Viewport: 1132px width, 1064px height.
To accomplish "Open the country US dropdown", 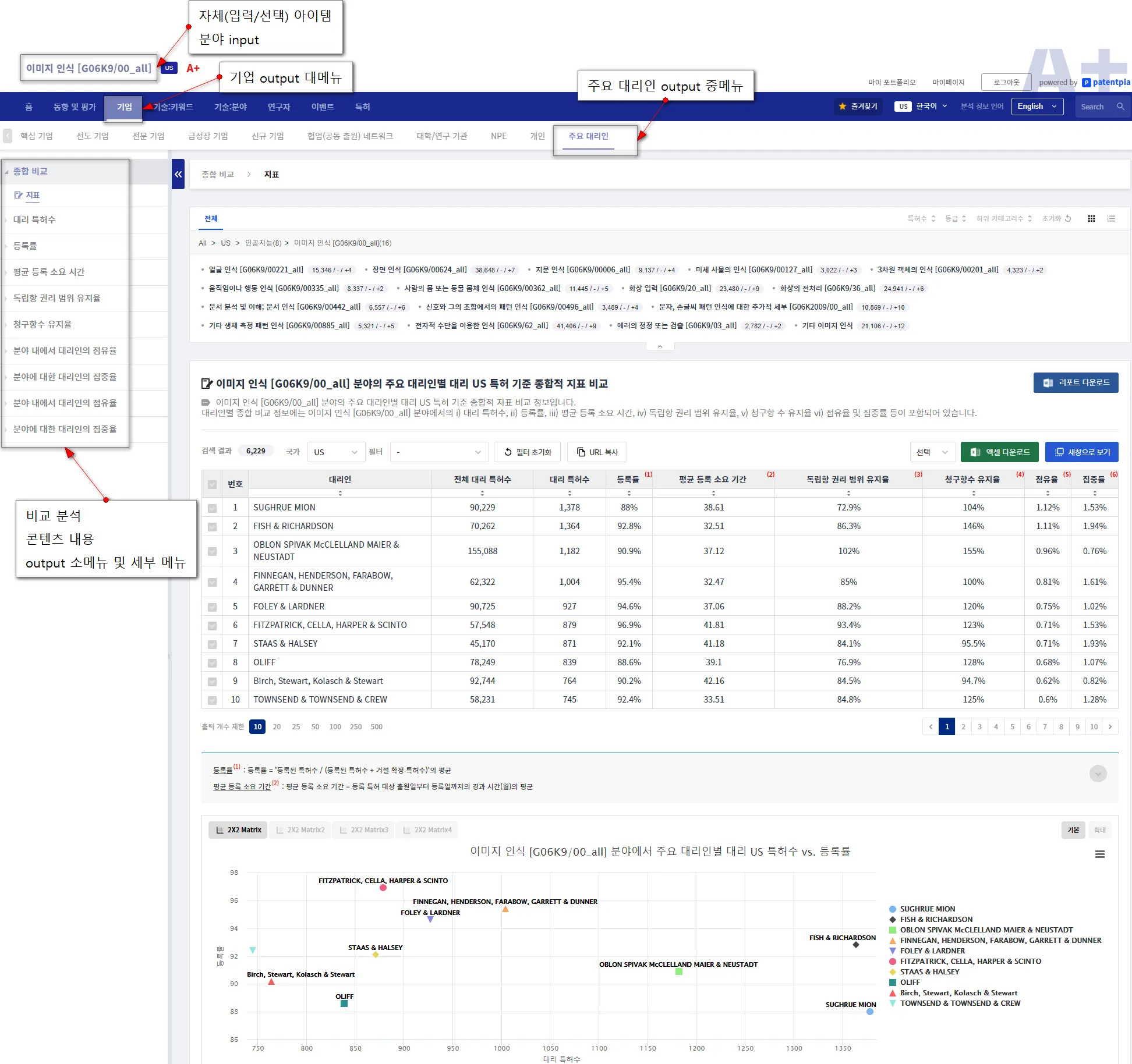I will click(x=336, y=452).
